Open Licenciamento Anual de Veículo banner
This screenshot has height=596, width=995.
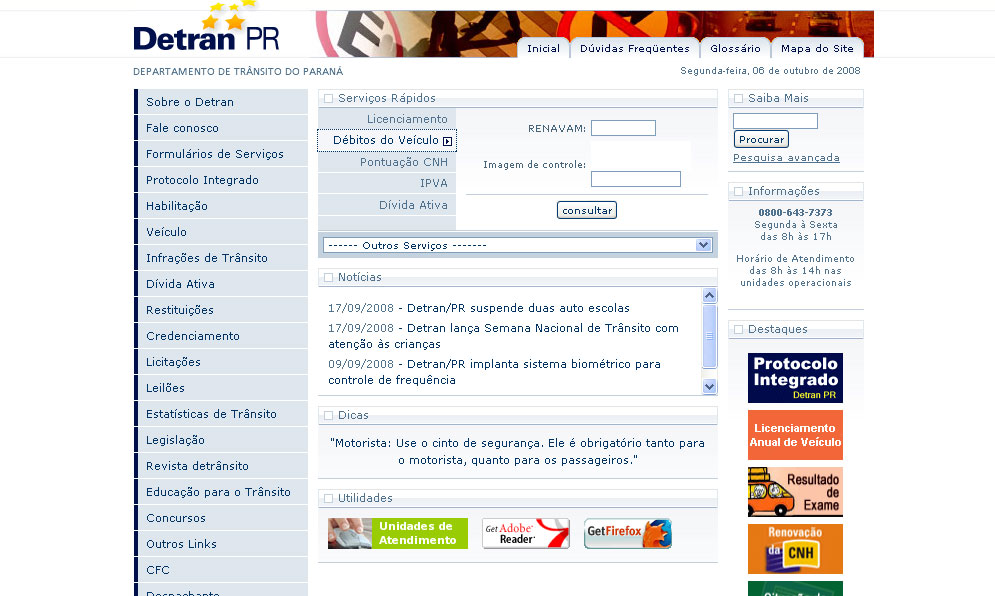pos(795,435)
